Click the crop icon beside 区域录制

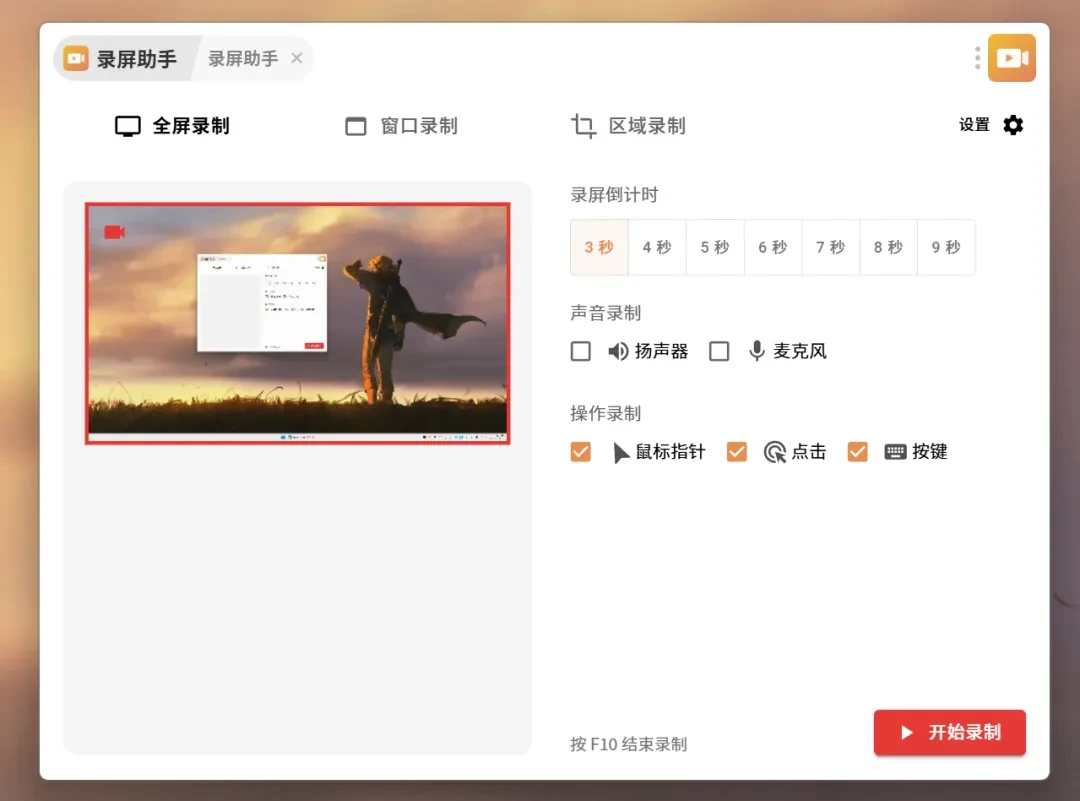tap(583, 126)
